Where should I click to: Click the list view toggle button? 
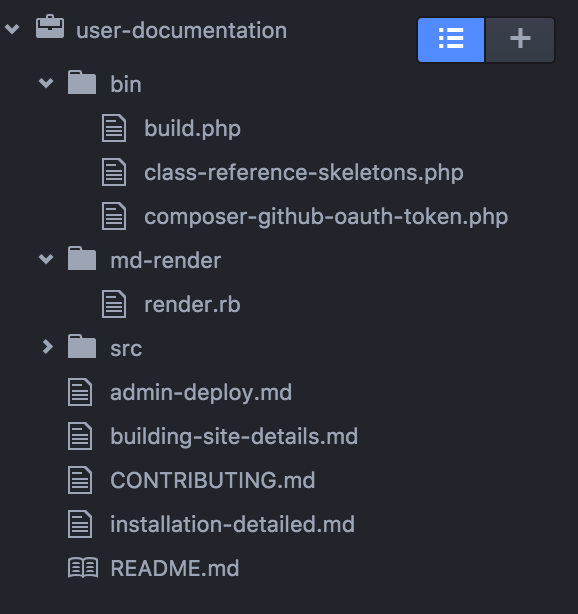(451, 40)
